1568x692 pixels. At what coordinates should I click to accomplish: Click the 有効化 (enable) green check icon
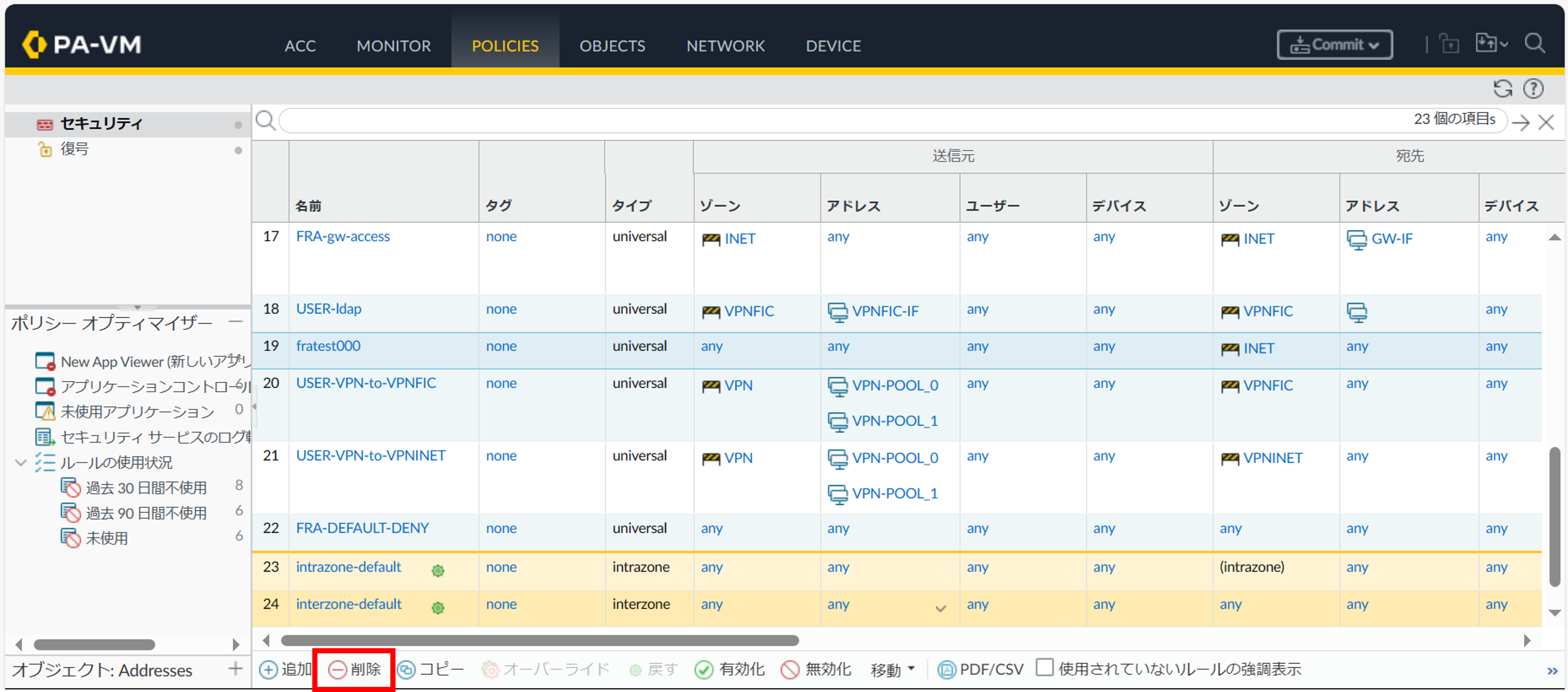704,670
